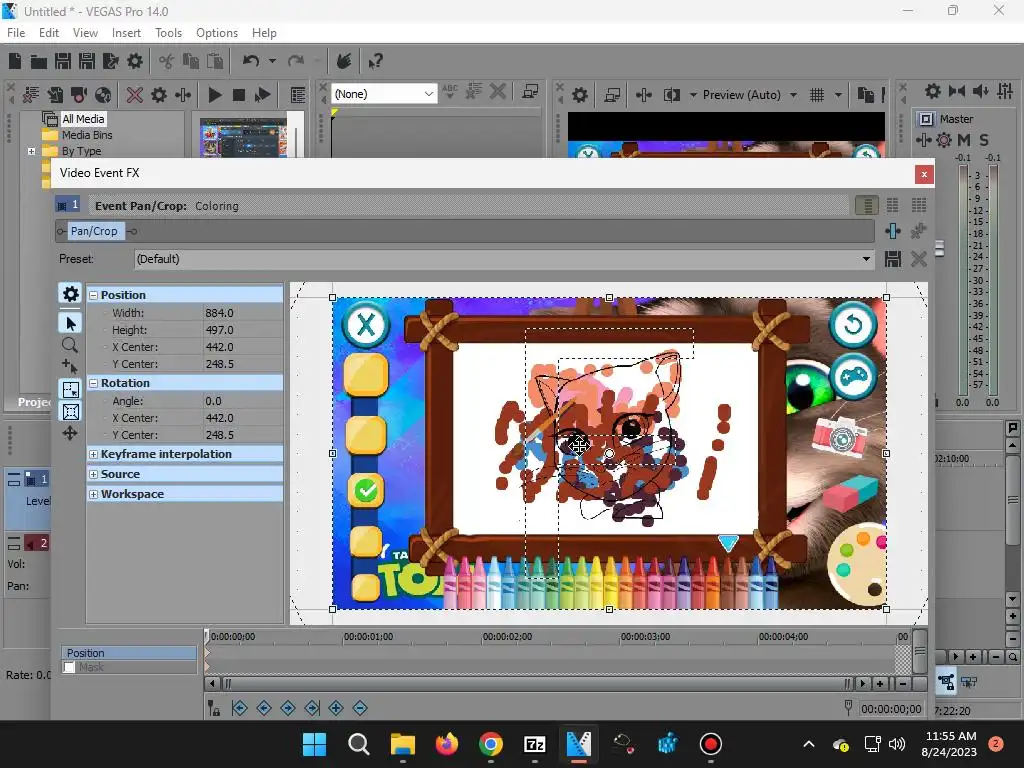Click Plug-In Chain icon in Event FX
Image resolution: width=1024 pixels, height=768 pixels.
(893, 231)
